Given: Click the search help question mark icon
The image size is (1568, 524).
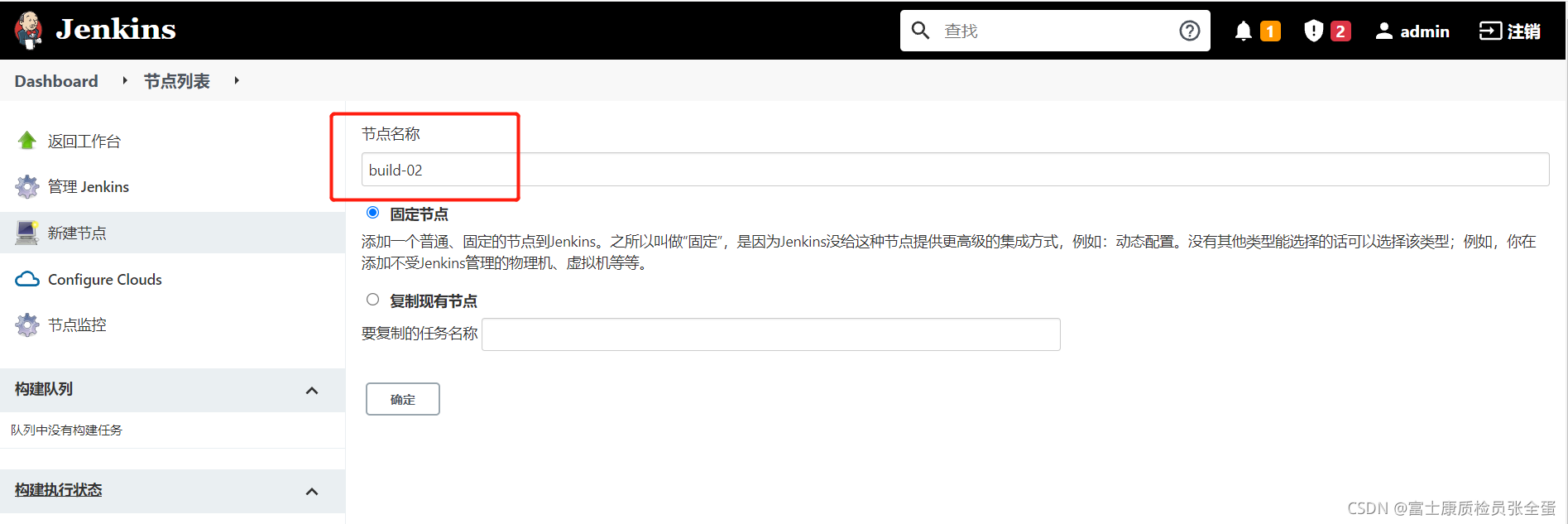Looking at the screenshot, I should (1189, 31).
